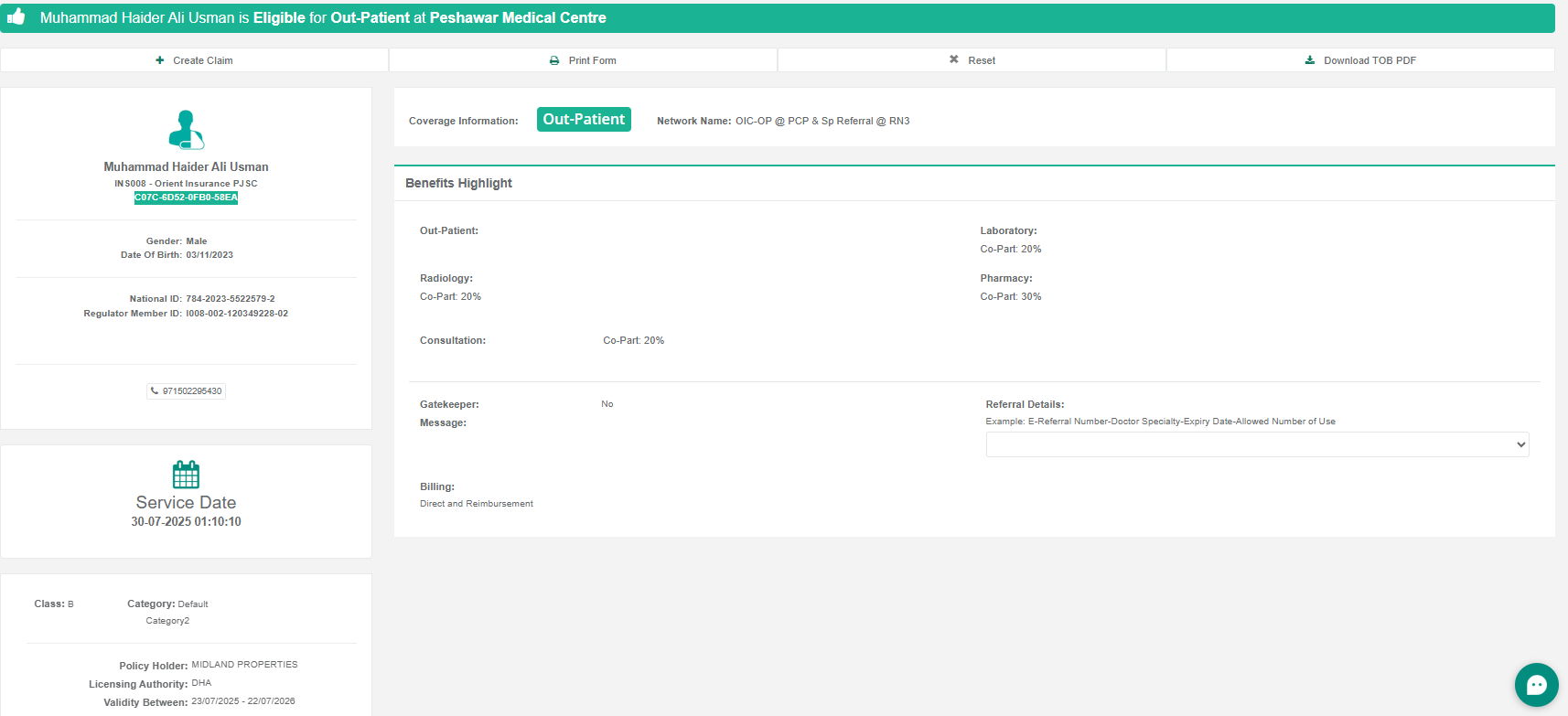Select the highlighted member card number
The image size is (1568, 716).
[x=186, y=198]
